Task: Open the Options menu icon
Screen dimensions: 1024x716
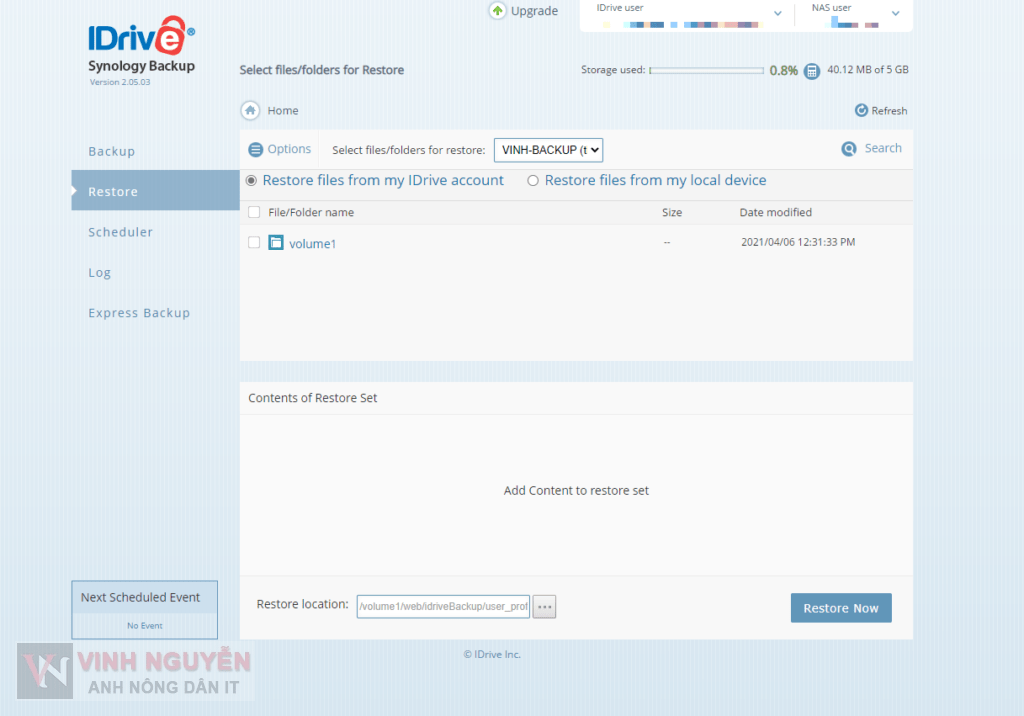Action: pos(256,150)
